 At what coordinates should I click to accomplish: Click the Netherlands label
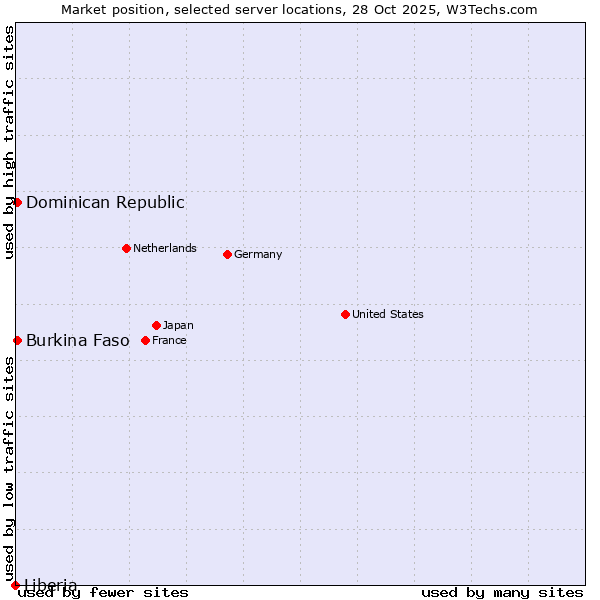tap(165, 248)
